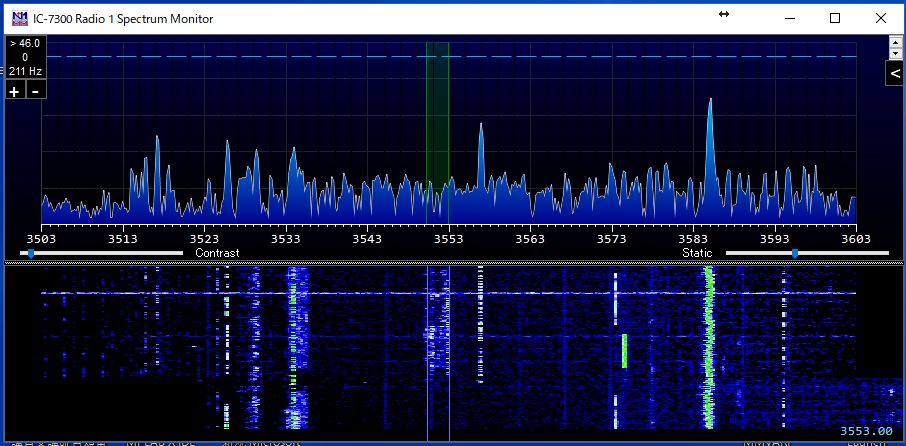Expand the side panel with the < button
The width and height of the screenshot is (906, 446).
pyautogui.click(x=895, y=74)
